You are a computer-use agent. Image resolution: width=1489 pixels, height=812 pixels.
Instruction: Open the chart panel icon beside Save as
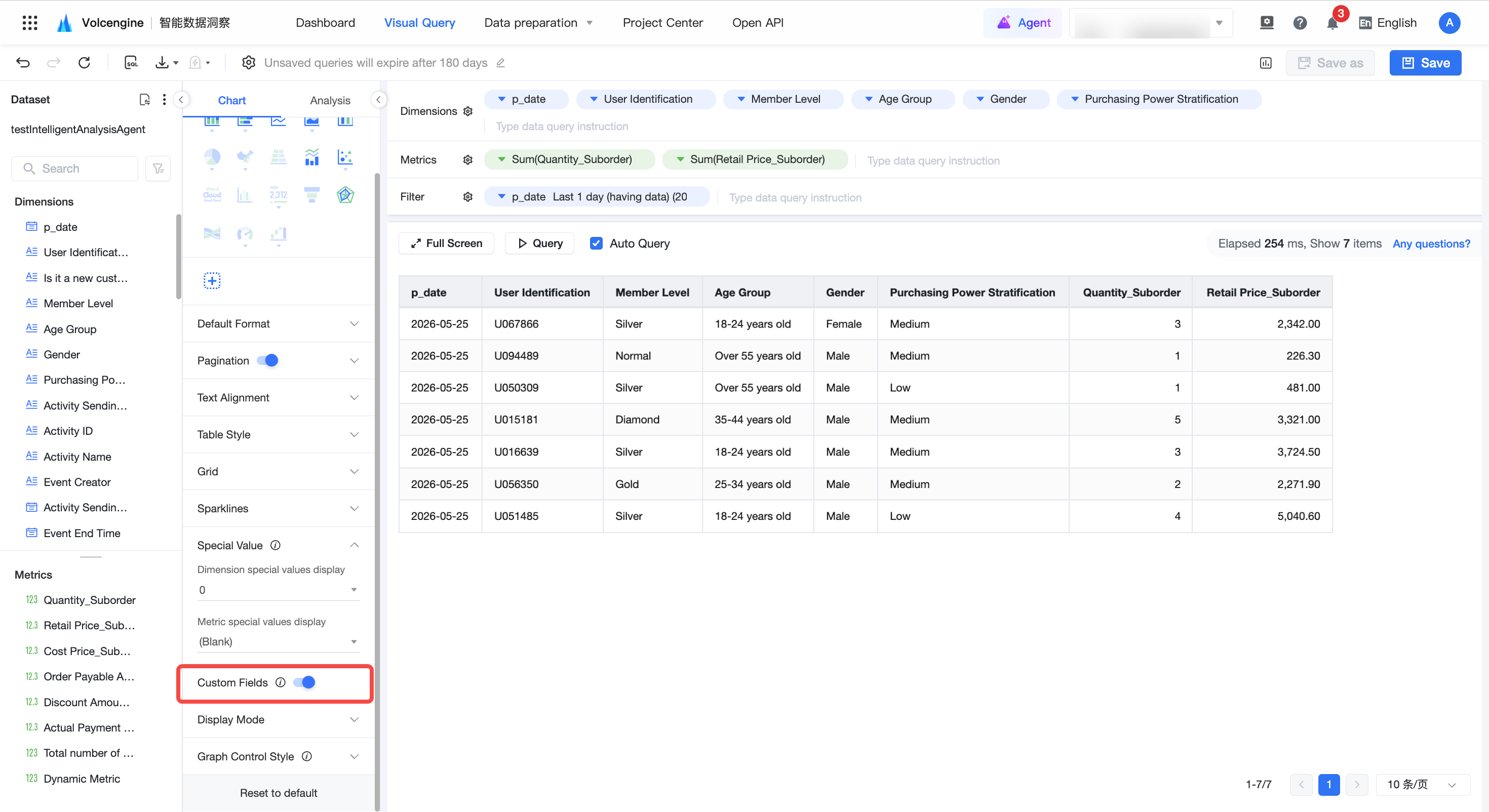(1265, 63)
